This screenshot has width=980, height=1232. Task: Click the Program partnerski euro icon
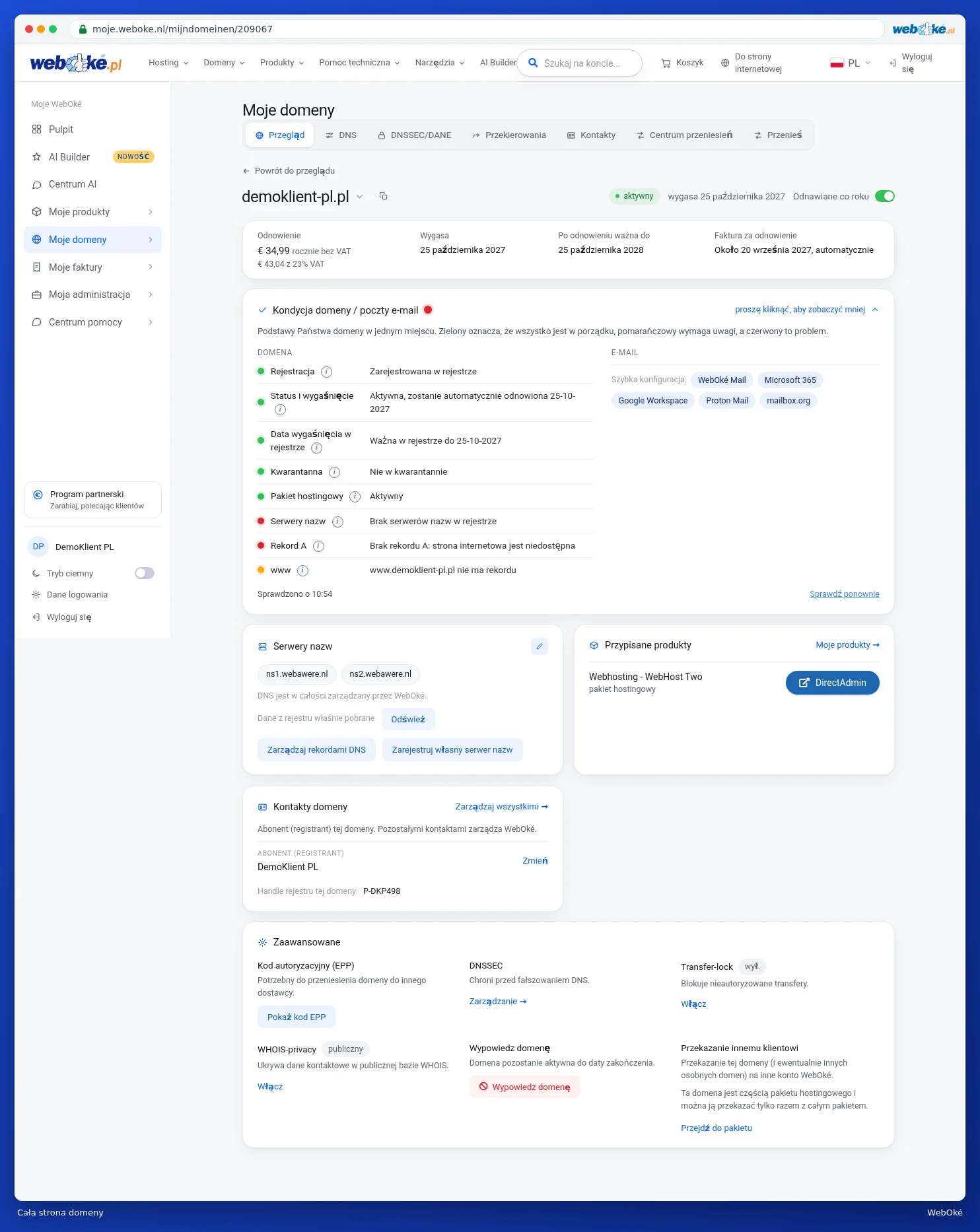coord(38,495)
